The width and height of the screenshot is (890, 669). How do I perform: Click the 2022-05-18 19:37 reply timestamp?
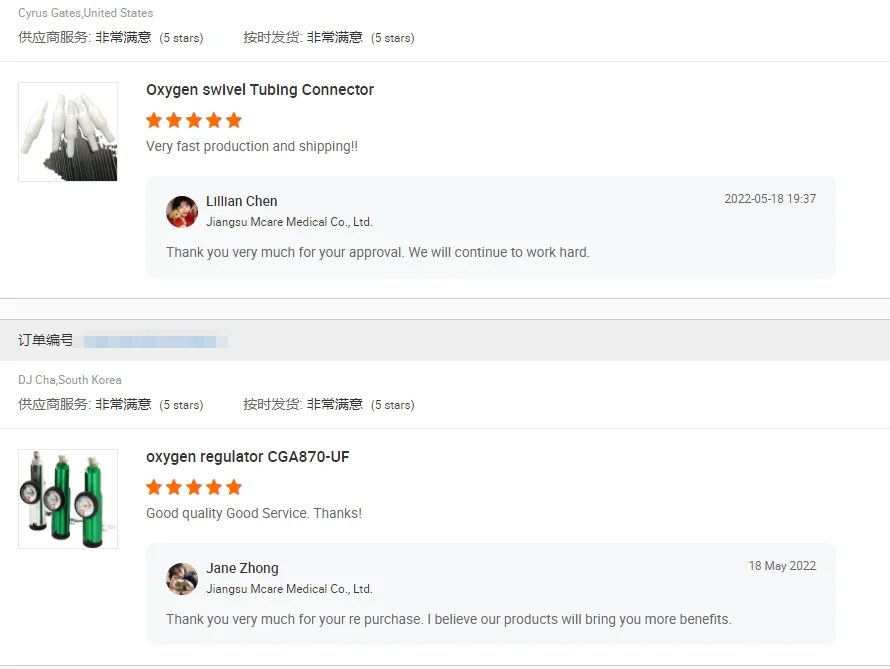[x=770, y=199]
